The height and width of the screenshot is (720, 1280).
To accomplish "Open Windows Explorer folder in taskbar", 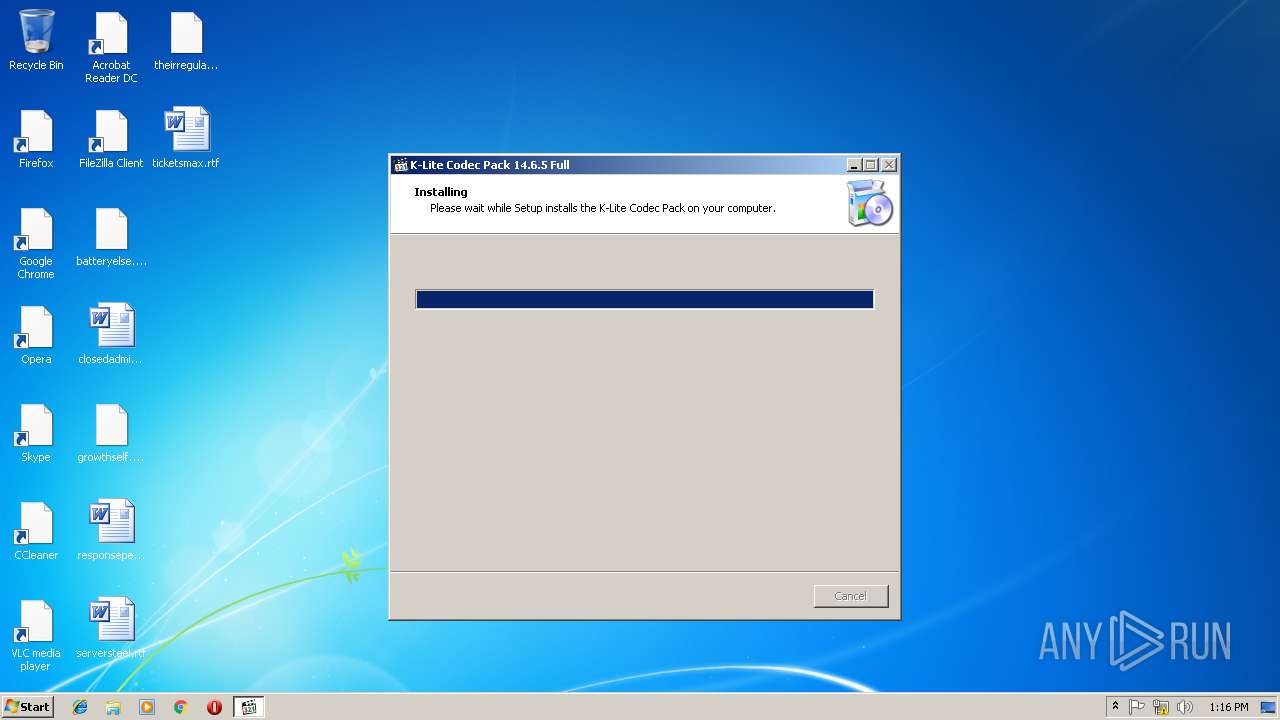I will click(113, 707).
